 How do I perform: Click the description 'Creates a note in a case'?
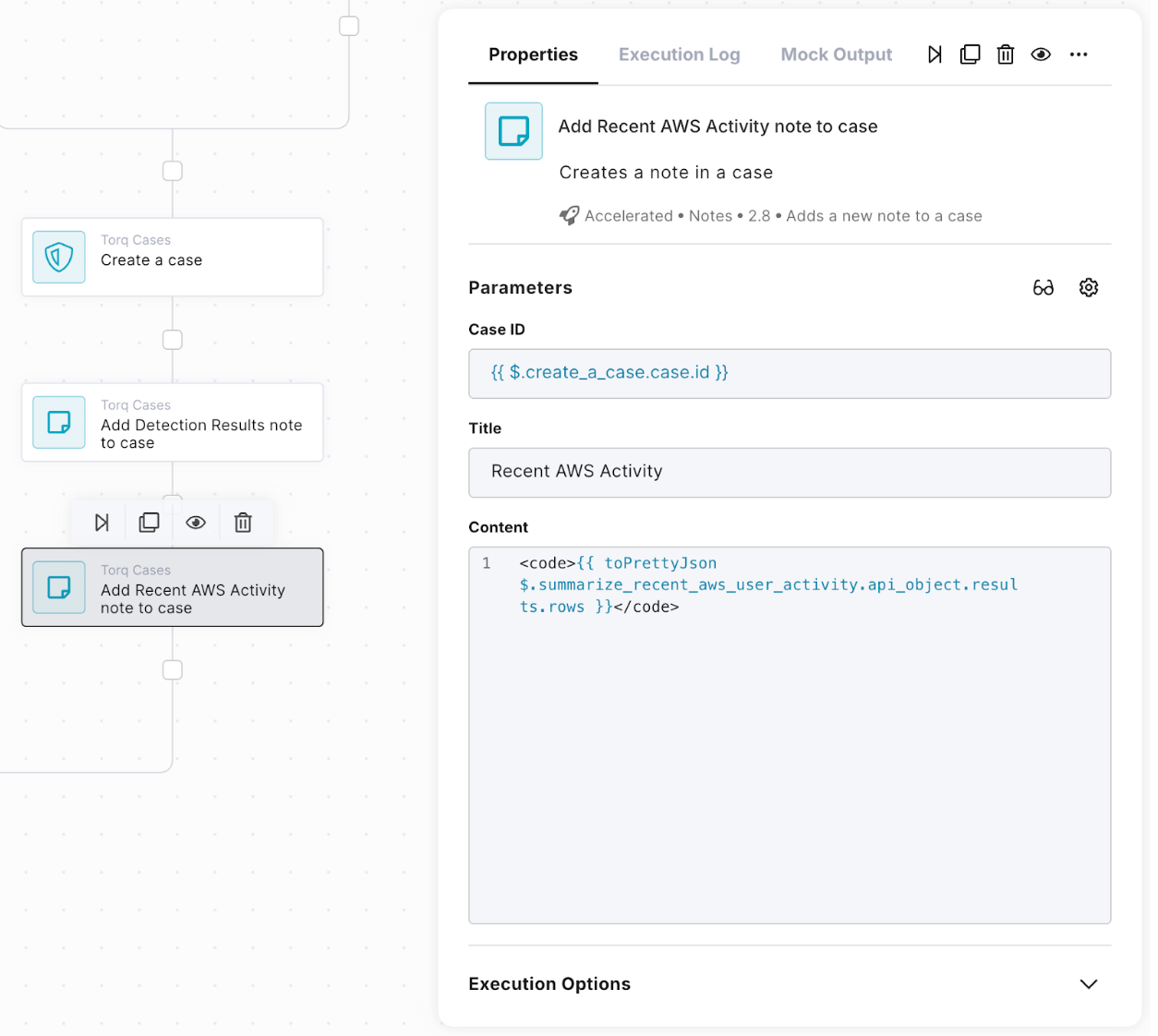coord(666,173)
